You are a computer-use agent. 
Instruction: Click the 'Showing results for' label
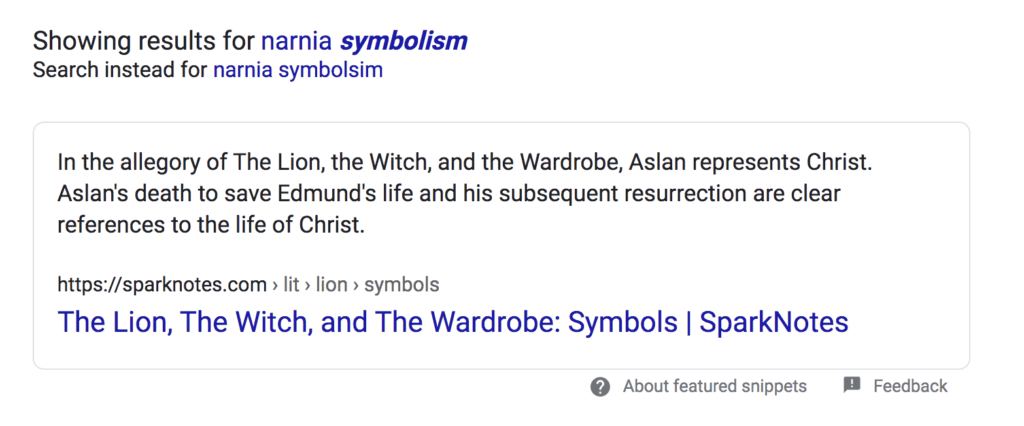click(144, 41)
